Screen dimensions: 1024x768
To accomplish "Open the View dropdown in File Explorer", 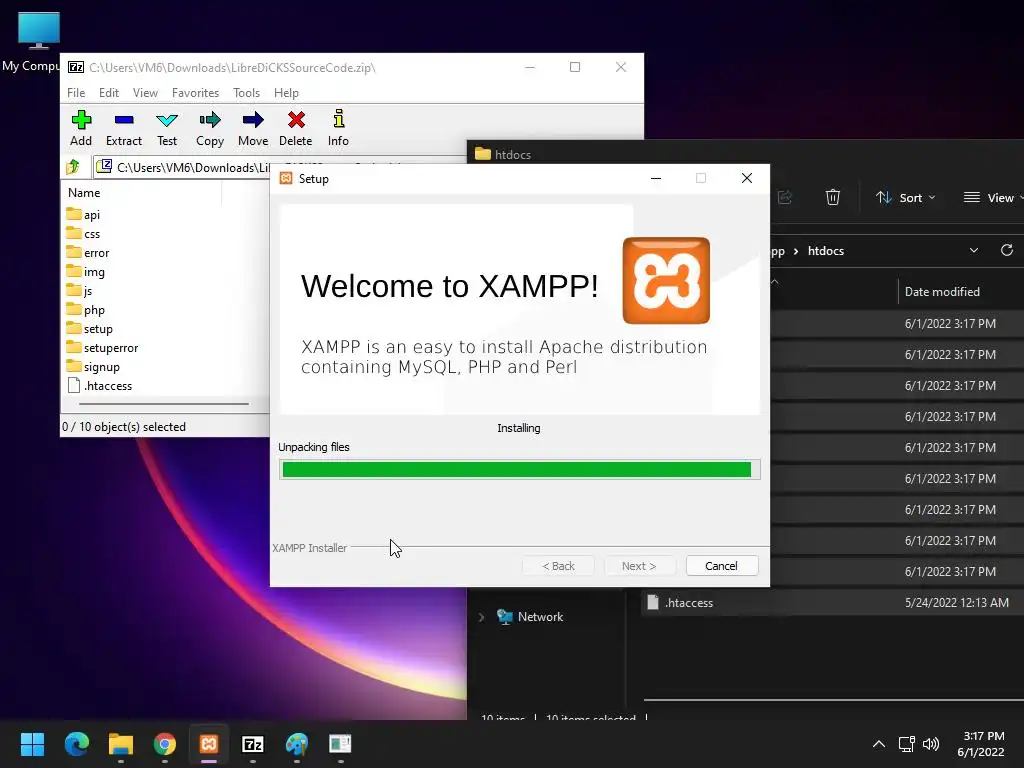I will pyautogui.click(x=992, y=198).
